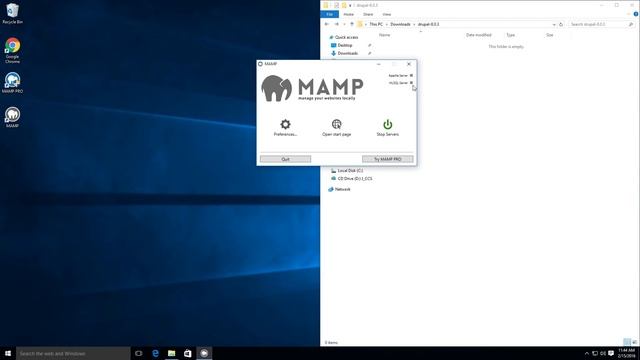Click the Forward arrow in File Explorer
The image size is (640, 360).
(336, 24)
